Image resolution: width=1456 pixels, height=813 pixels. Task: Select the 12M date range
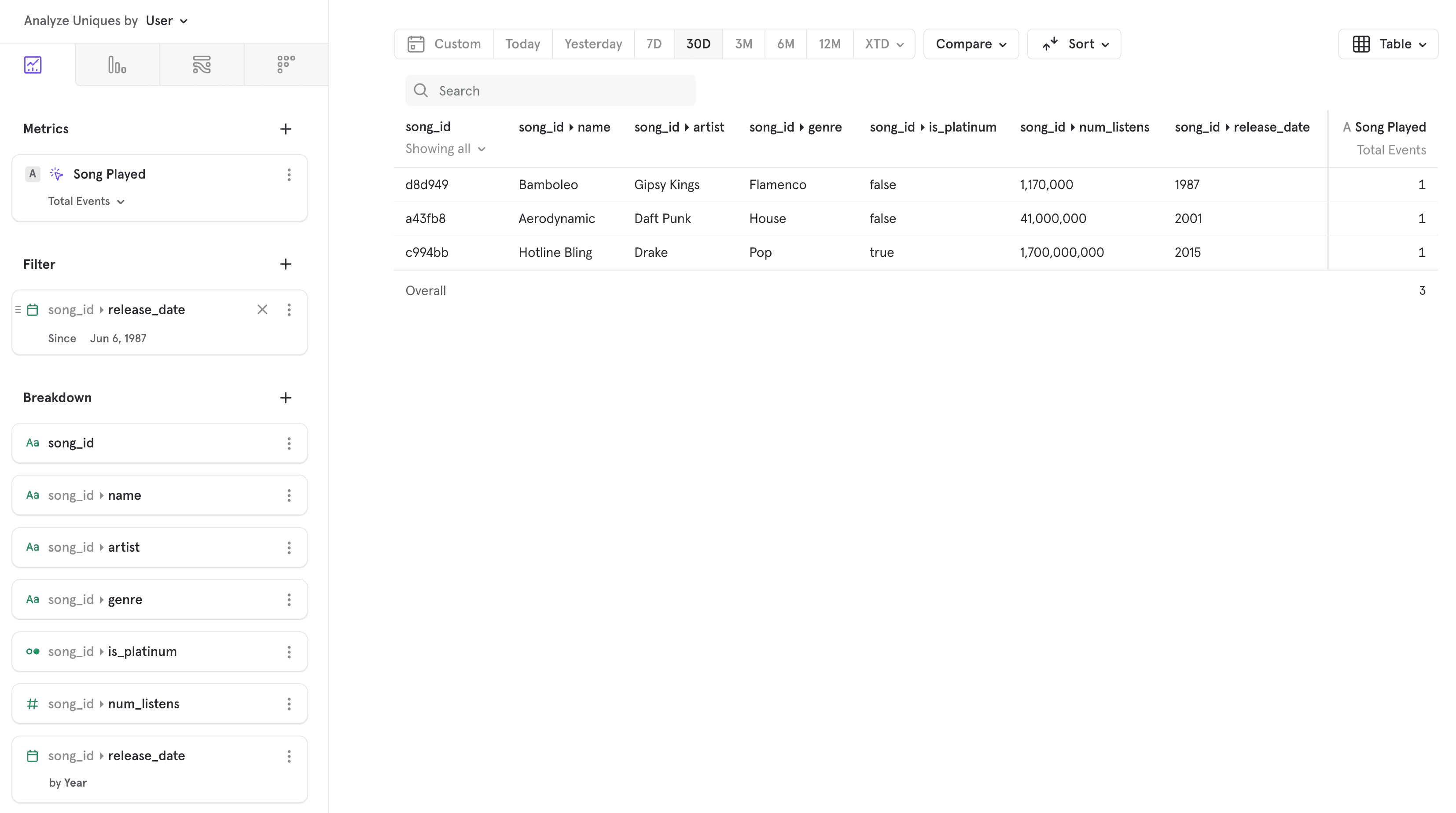tap(829, 44)
